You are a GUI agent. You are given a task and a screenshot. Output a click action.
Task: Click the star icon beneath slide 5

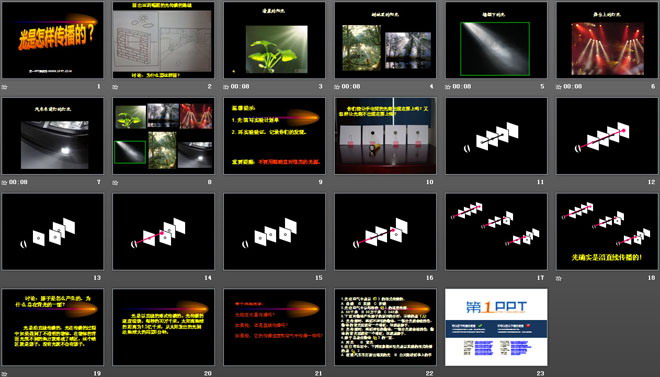pyautogui.click(x=448, y=87)
